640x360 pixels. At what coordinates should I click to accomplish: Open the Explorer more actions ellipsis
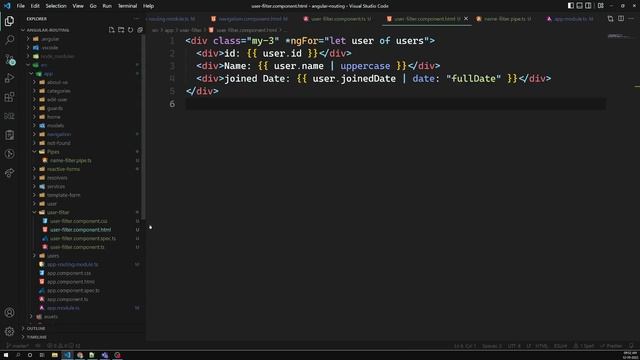coord(137,19)
